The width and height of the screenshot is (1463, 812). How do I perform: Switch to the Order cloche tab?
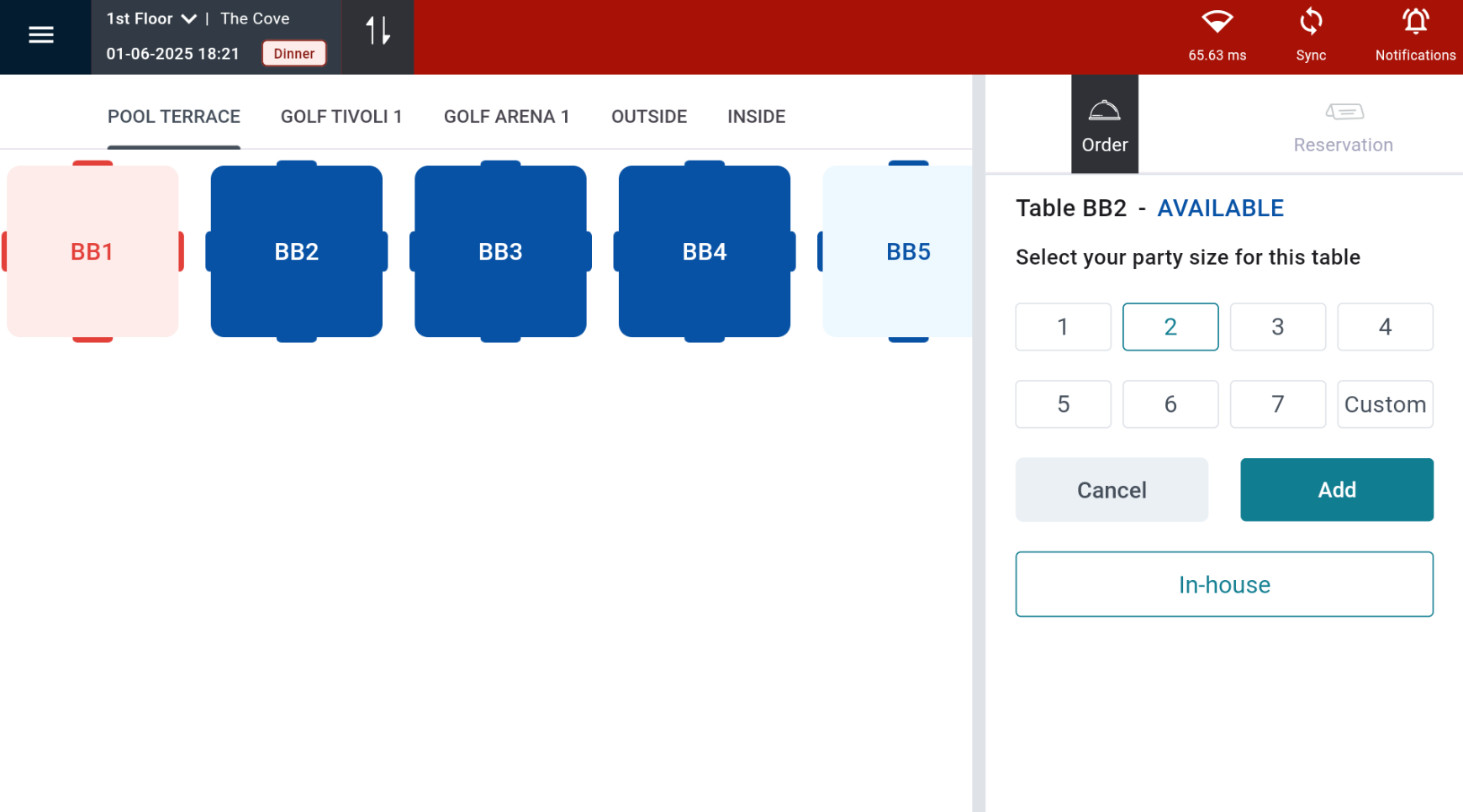(x=1104, y=124)
